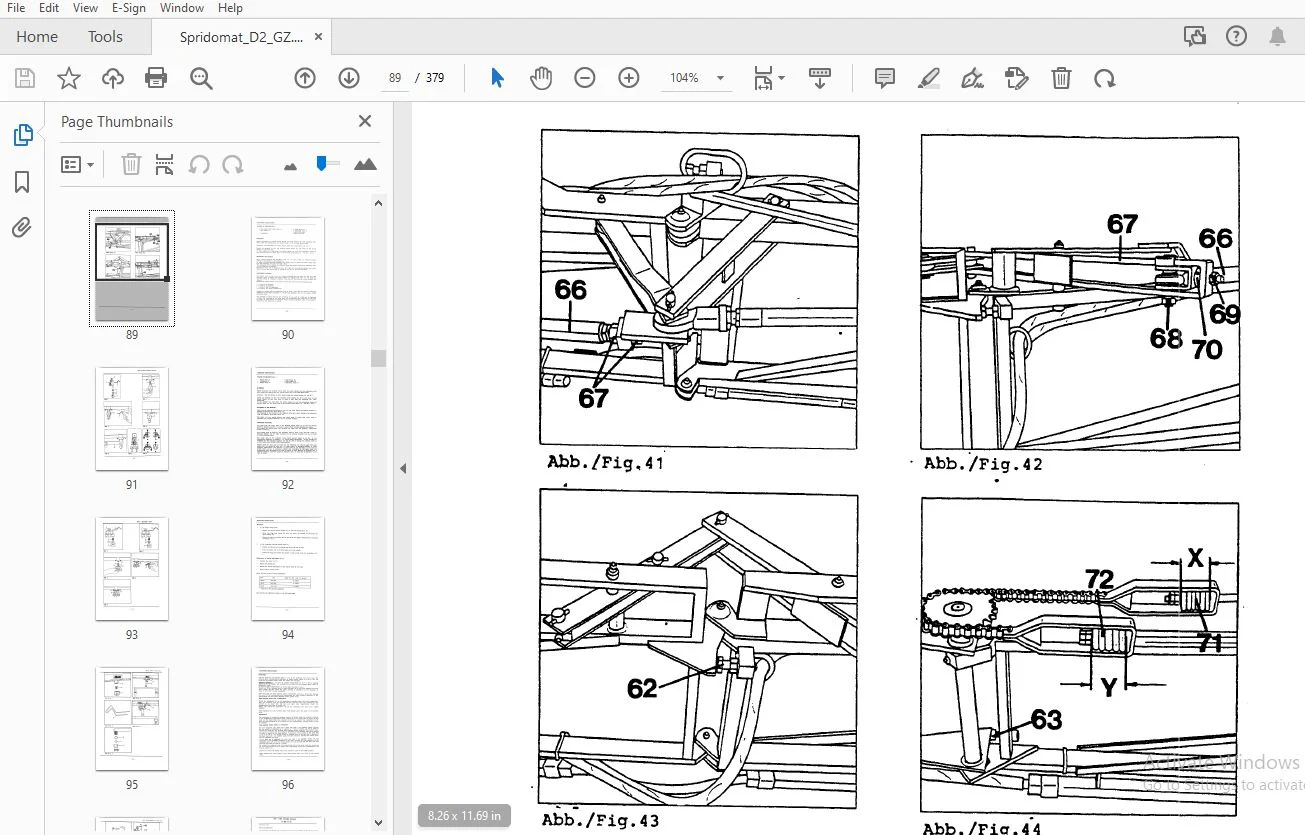This screenshot has width=1305, height=835.
Task: Select the highlight pen tool
Action: click(929, 78)
